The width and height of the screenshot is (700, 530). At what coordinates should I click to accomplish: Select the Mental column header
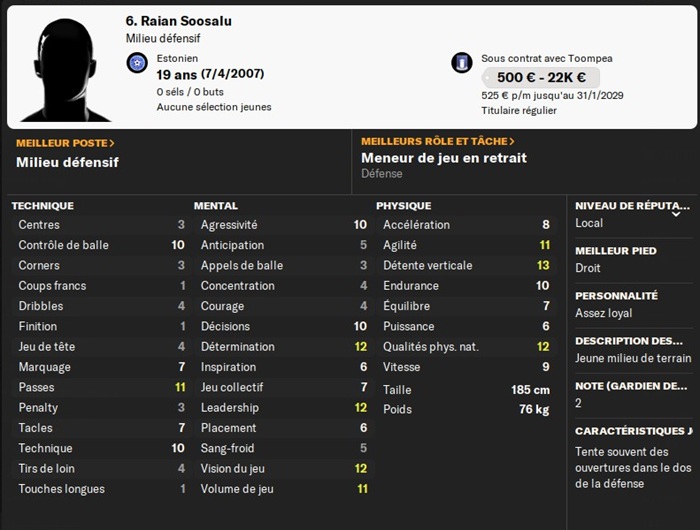(x=215, y=206)
